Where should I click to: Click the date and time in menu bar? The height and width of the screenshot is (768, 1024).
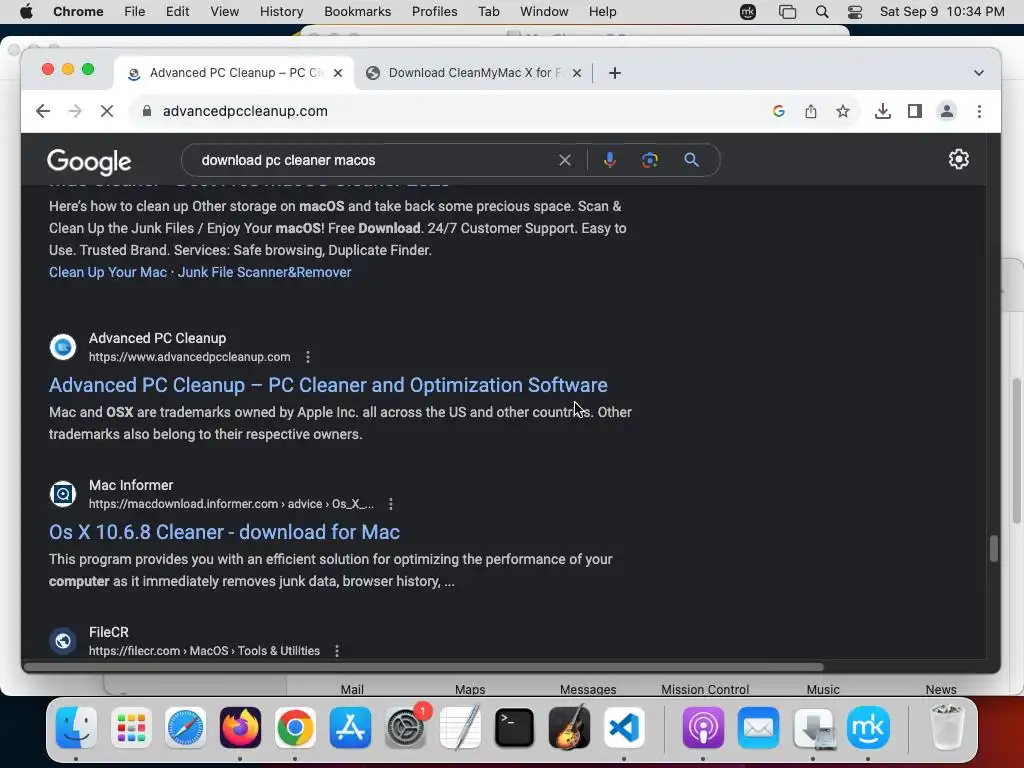(x=942, y=12)
